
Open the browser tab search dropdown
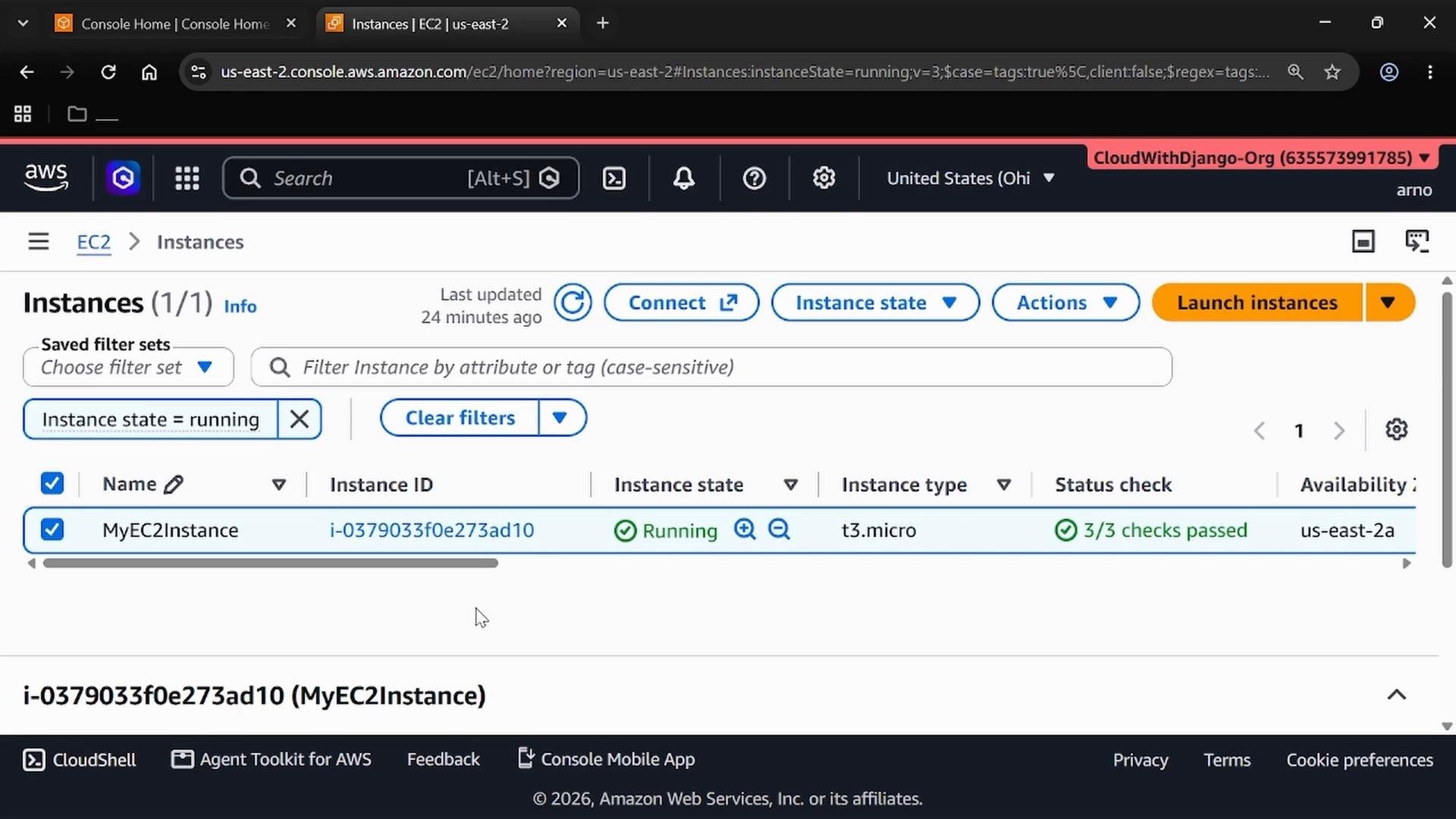23,24
